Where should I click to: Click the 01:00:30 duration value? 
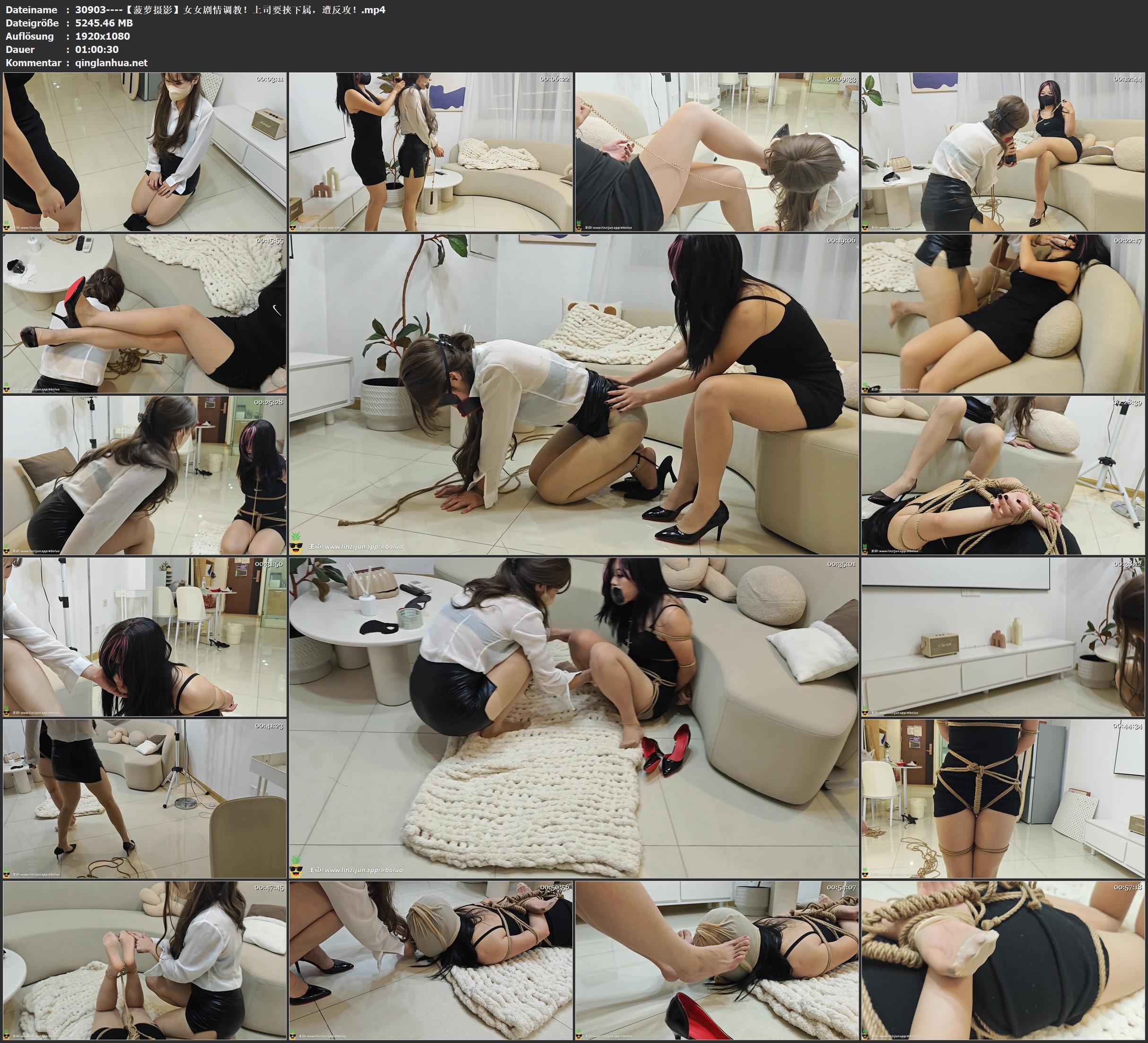97,50
